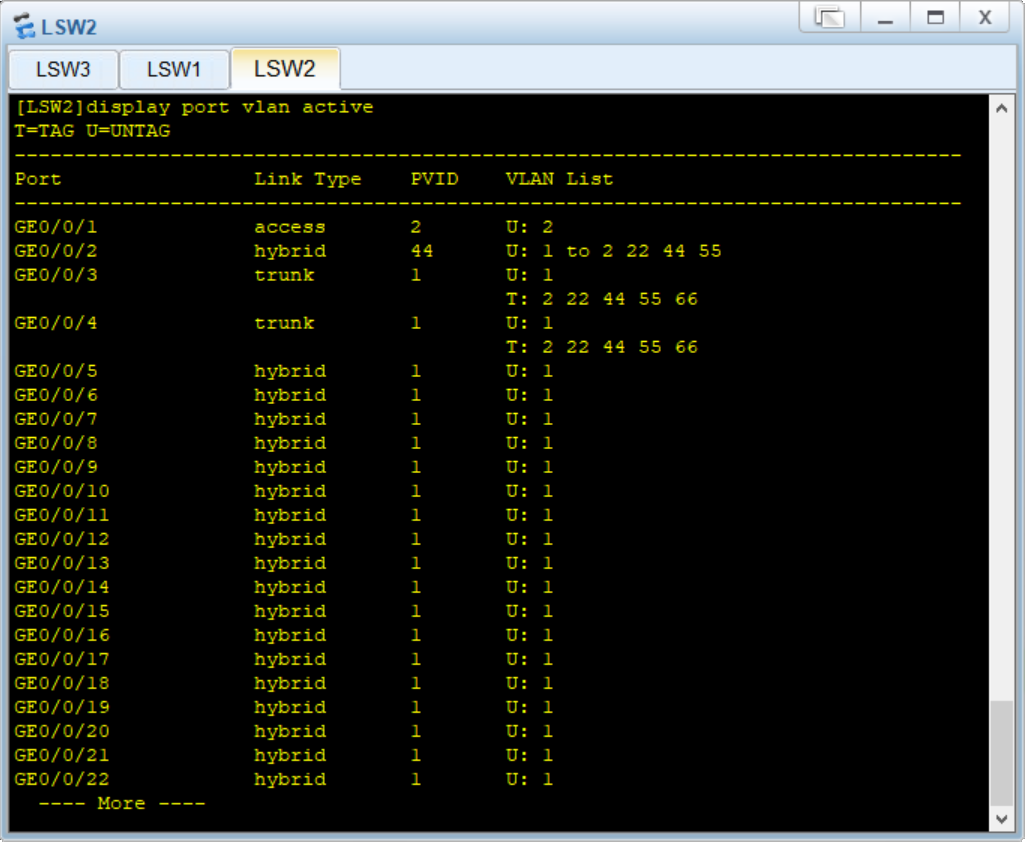Click 'trunk' link type of GE0/0/3

tap(284, 275)
